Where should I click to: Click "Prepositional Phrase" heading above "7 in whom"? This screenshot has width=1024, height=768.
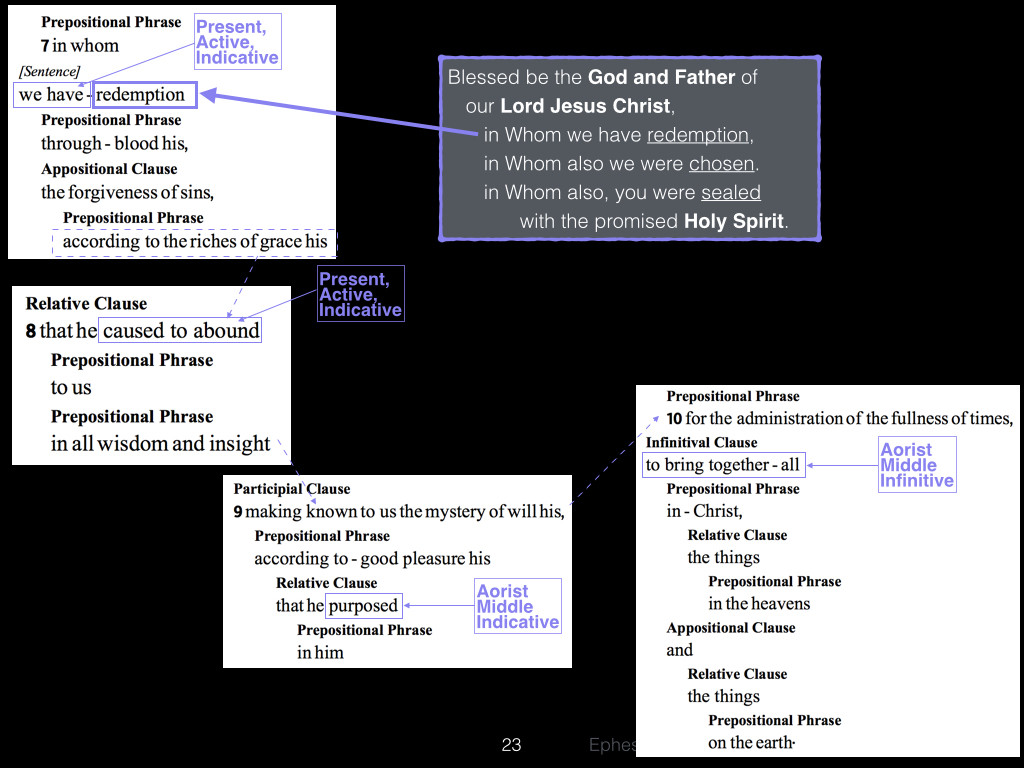(x=111, y=22)
